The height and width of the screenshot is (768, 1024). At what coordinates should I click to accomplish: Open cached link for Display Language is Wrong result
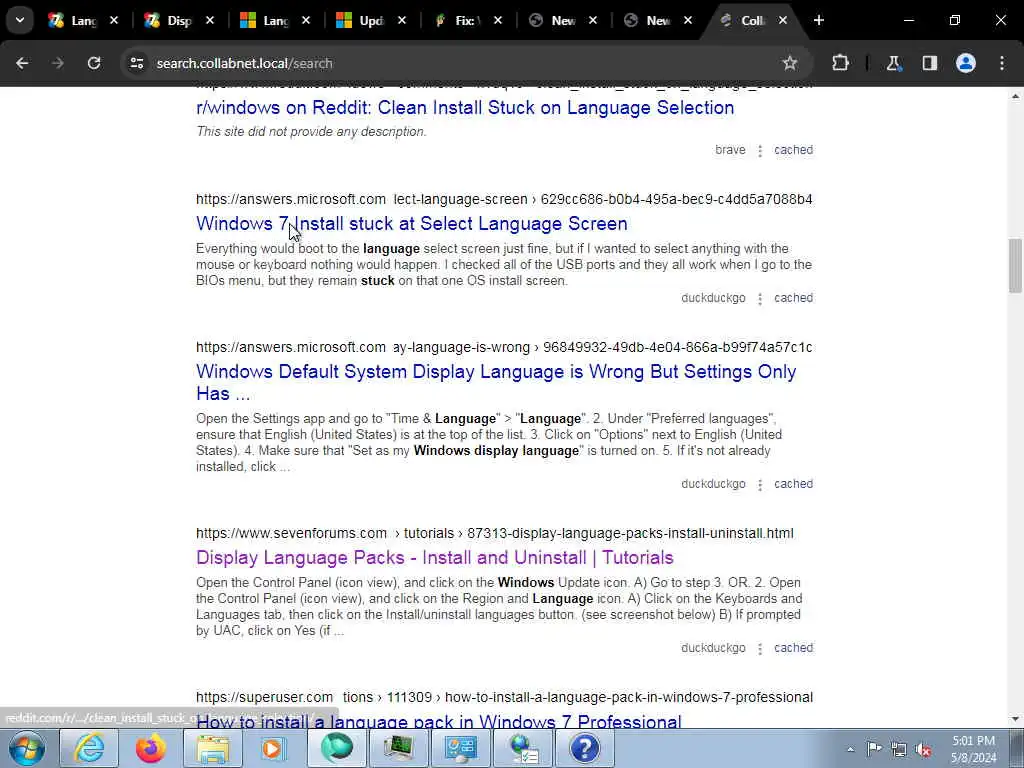pos(793,484)
